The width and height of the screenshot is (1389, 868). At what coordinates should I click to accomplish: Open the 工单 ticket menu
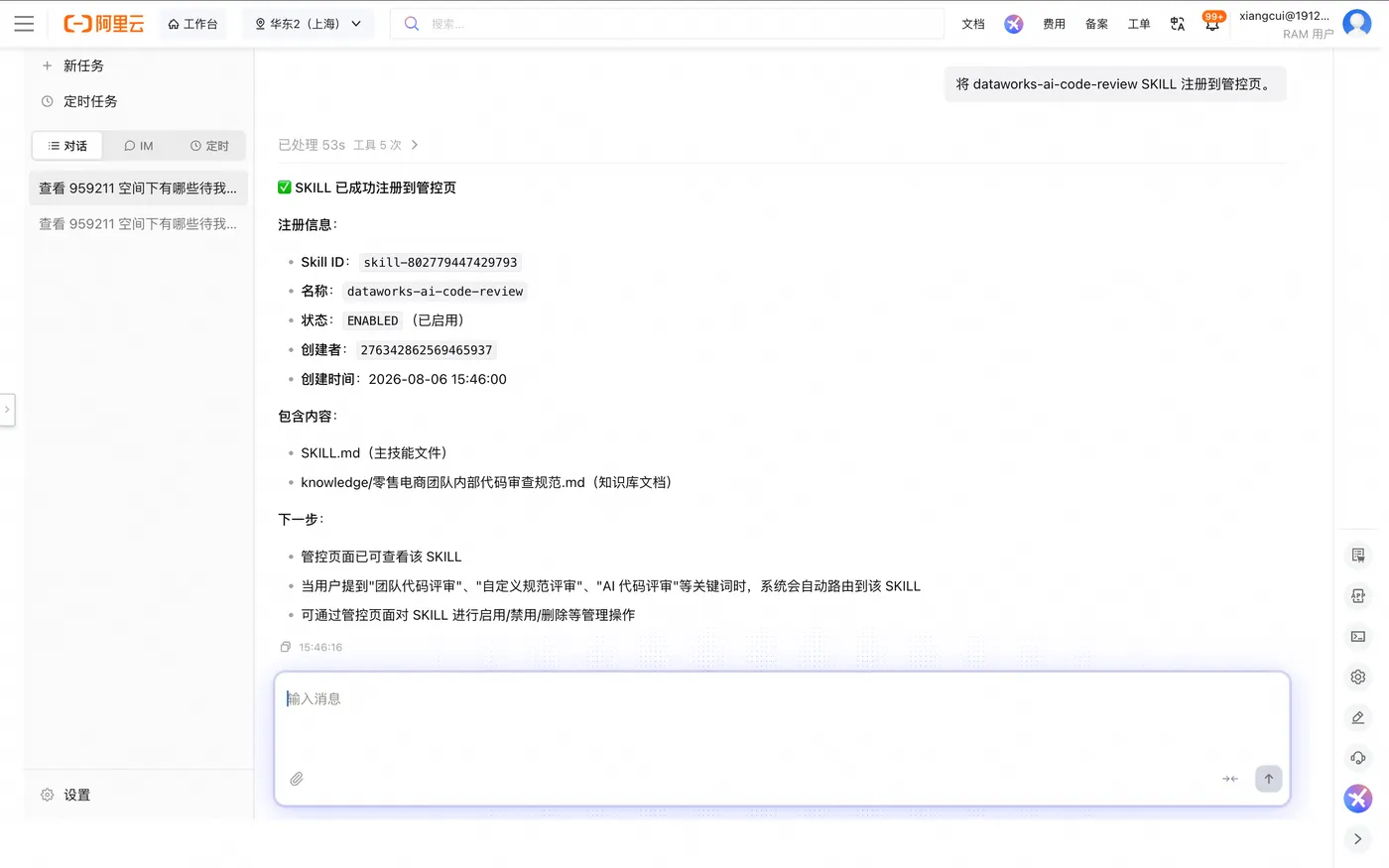pyautogui.click(x=1139, y=24)
